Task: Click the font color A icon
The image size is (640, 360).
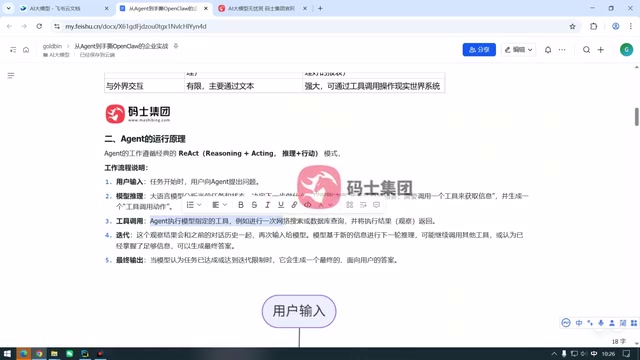Action: (x=321, y=205)
